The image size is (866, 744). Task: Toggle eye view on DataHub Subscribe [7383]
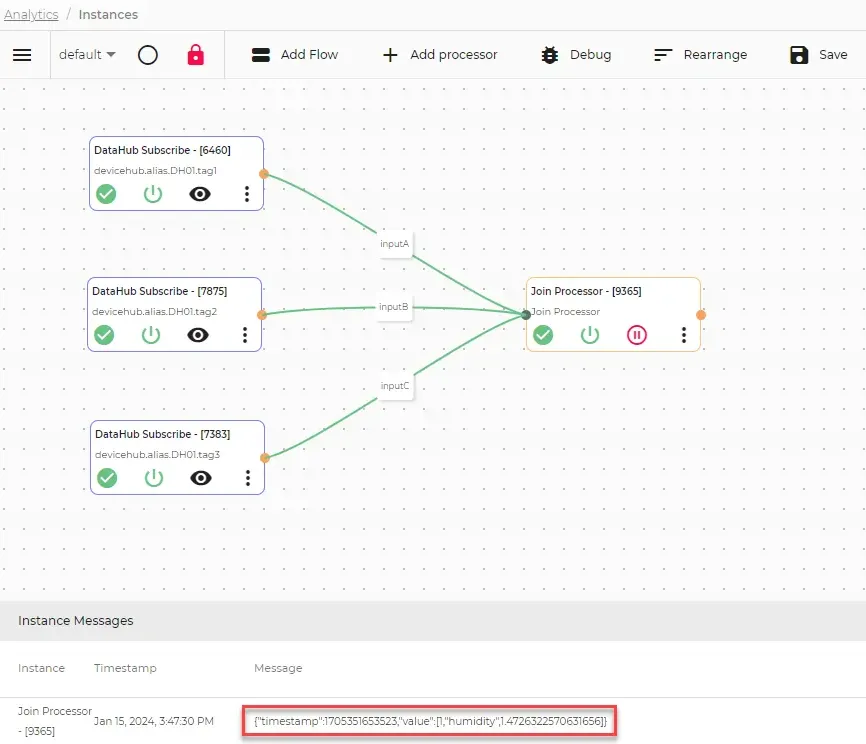(201, 478)
